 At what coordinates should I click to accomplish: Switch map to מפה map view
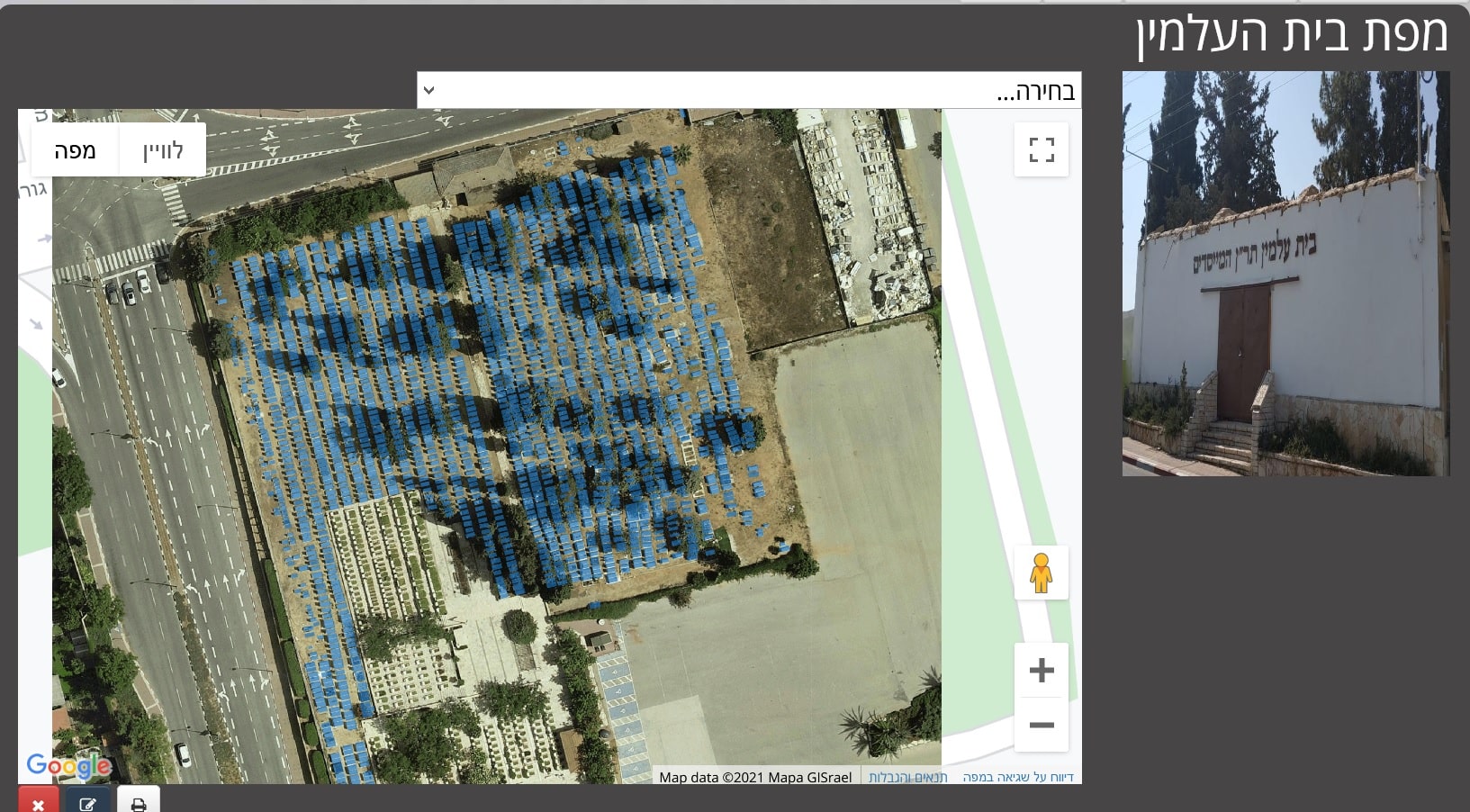[75, 150]
